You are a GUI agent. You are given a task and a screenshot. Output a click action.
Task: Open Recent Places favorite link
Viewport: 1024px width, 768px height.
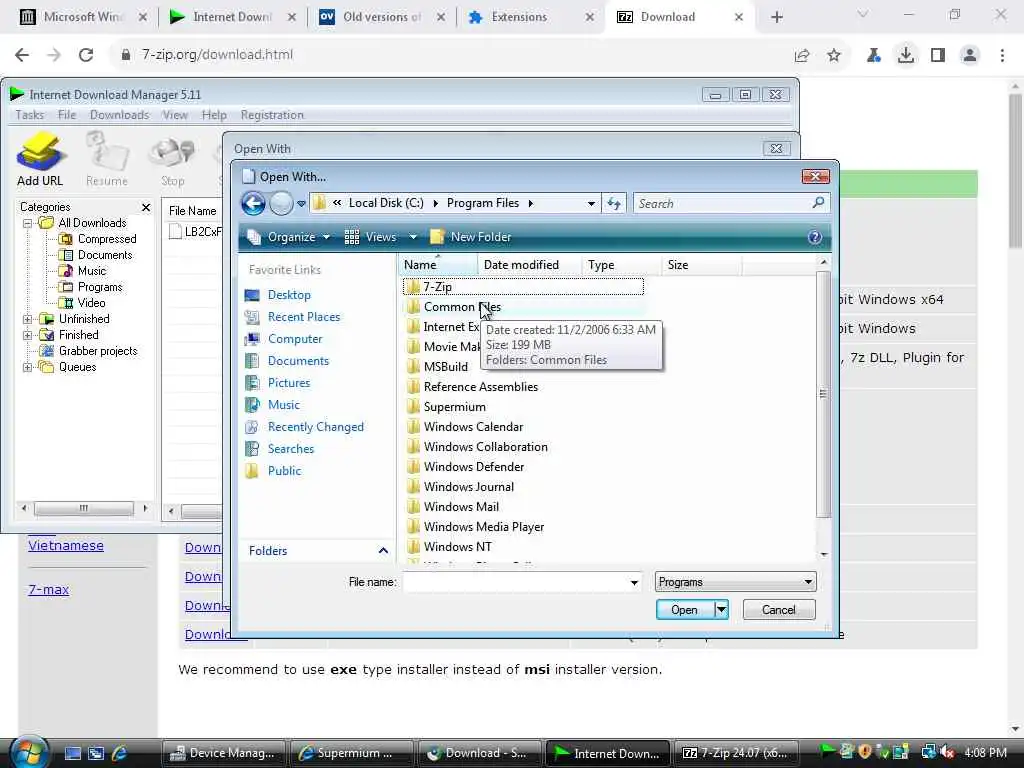coord(304,317)
